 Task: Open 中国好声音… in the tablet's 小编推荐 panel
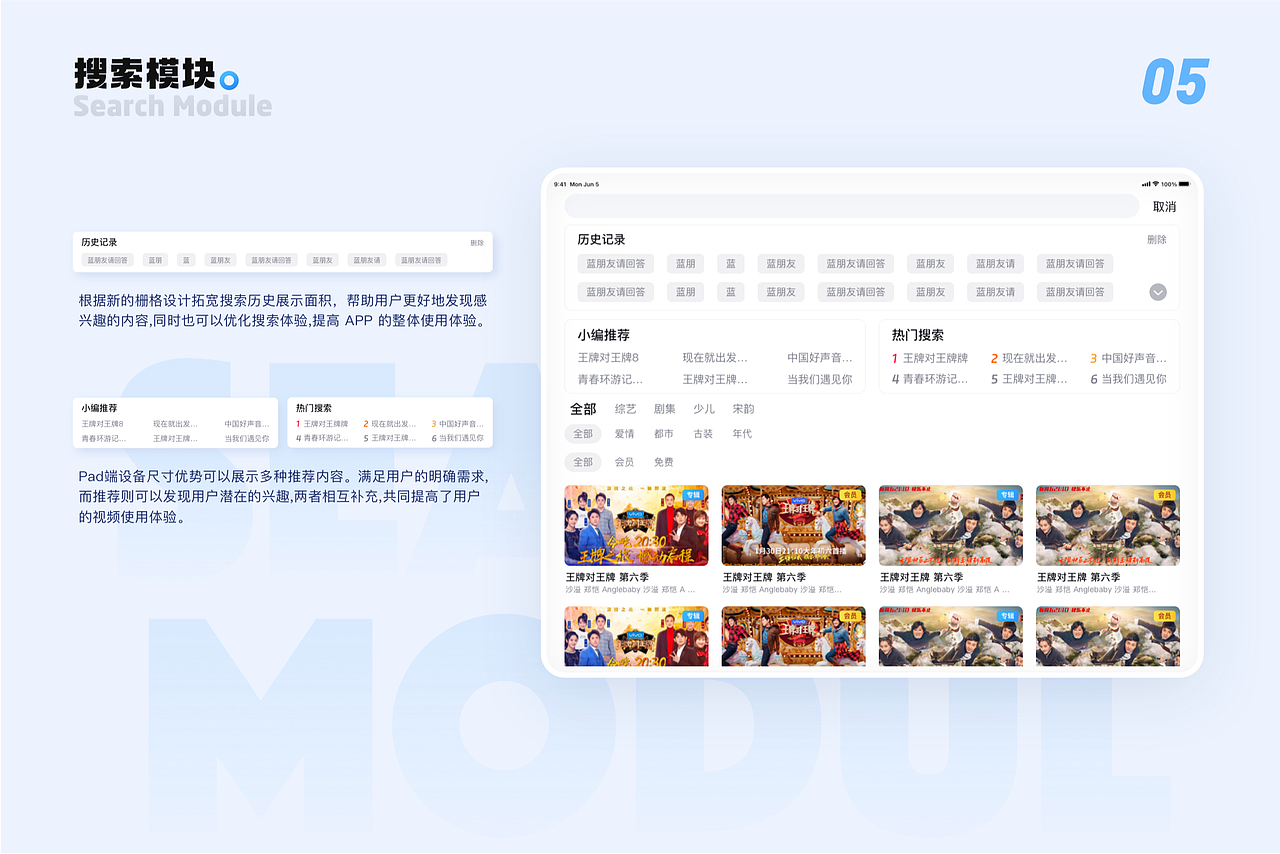coord(820,358)
